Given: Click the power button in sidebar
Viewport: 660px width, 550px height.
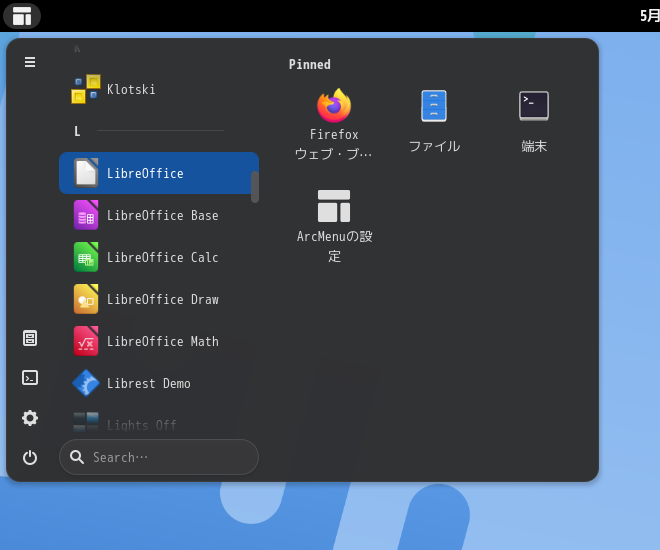Looking at the screenshot, I should 30,458.
